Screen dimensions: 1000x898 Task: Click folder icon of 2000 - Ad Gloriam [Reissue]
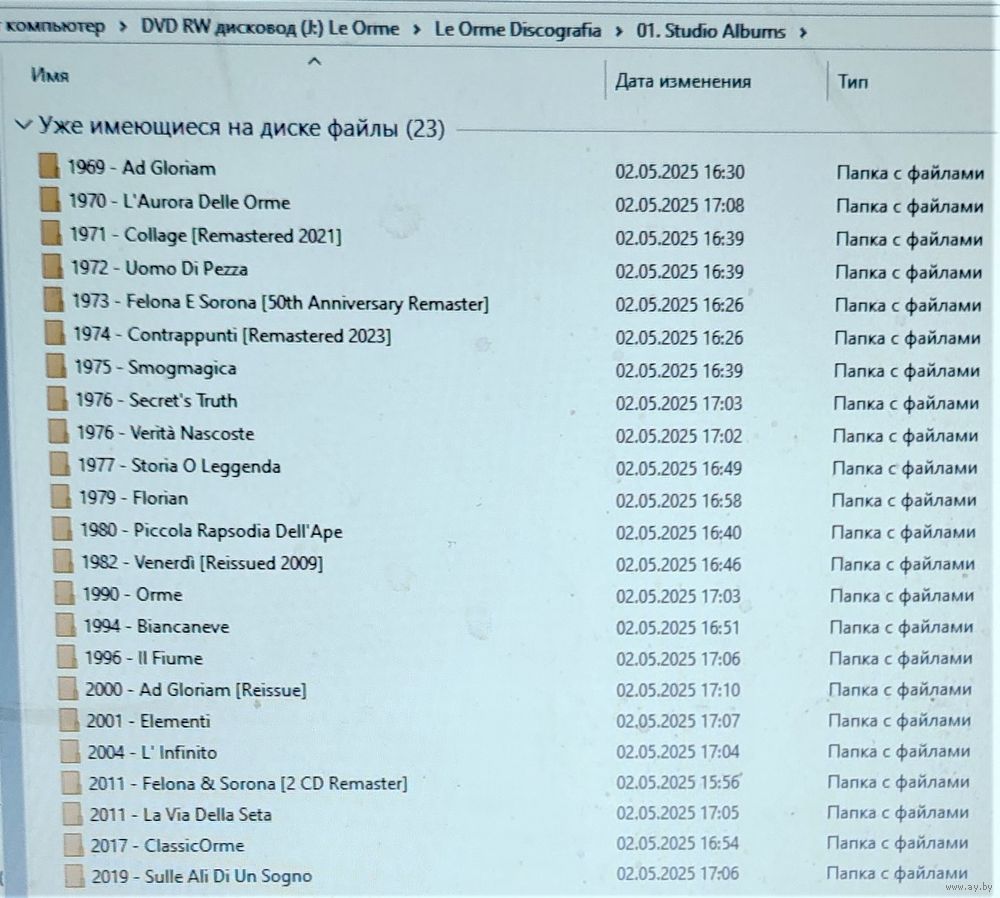tap(68, 688)
